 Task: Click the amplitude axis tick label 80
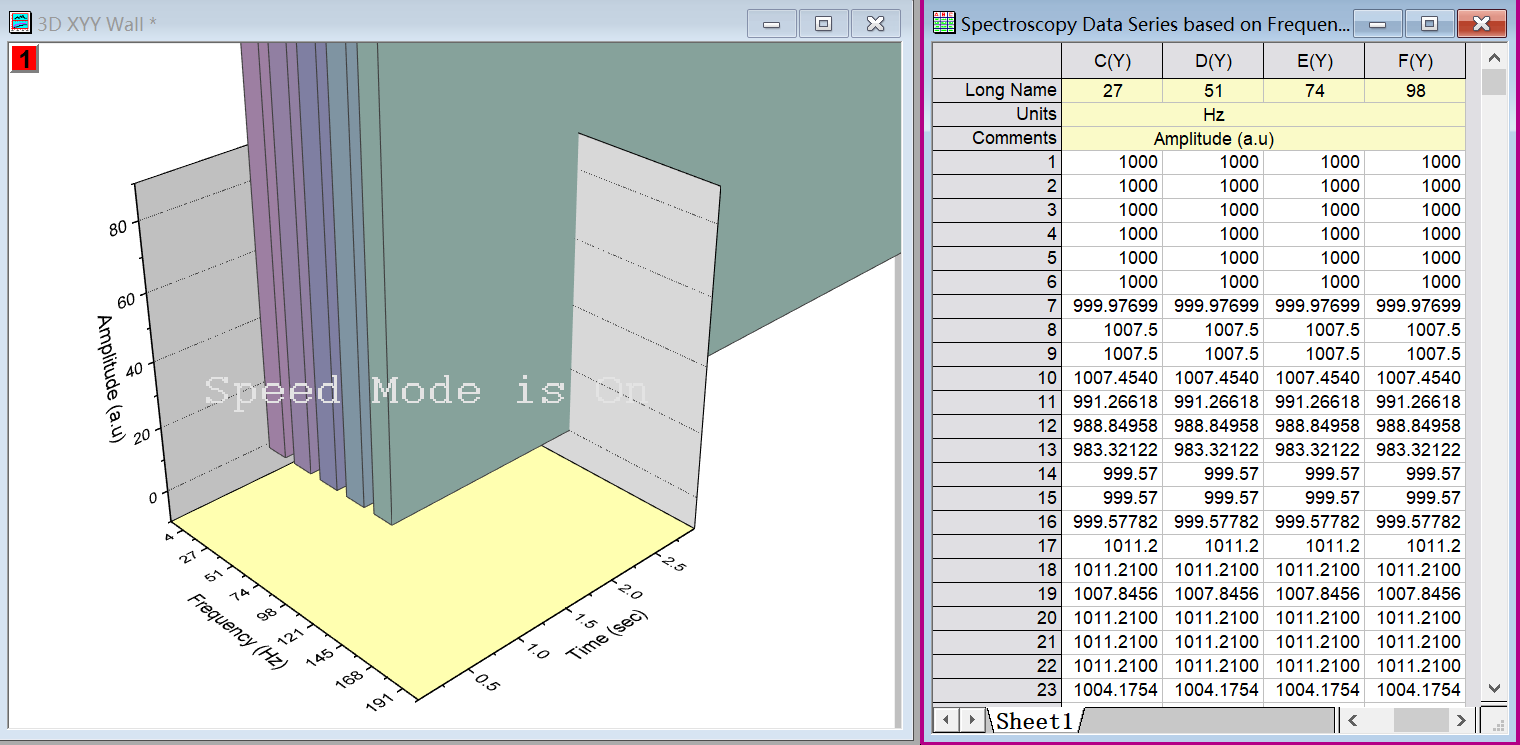118,228
